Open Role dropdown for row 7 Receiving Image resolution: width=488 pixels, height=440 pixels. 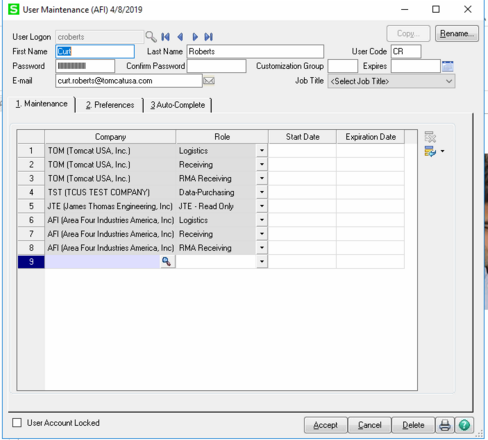pos(262,234)
